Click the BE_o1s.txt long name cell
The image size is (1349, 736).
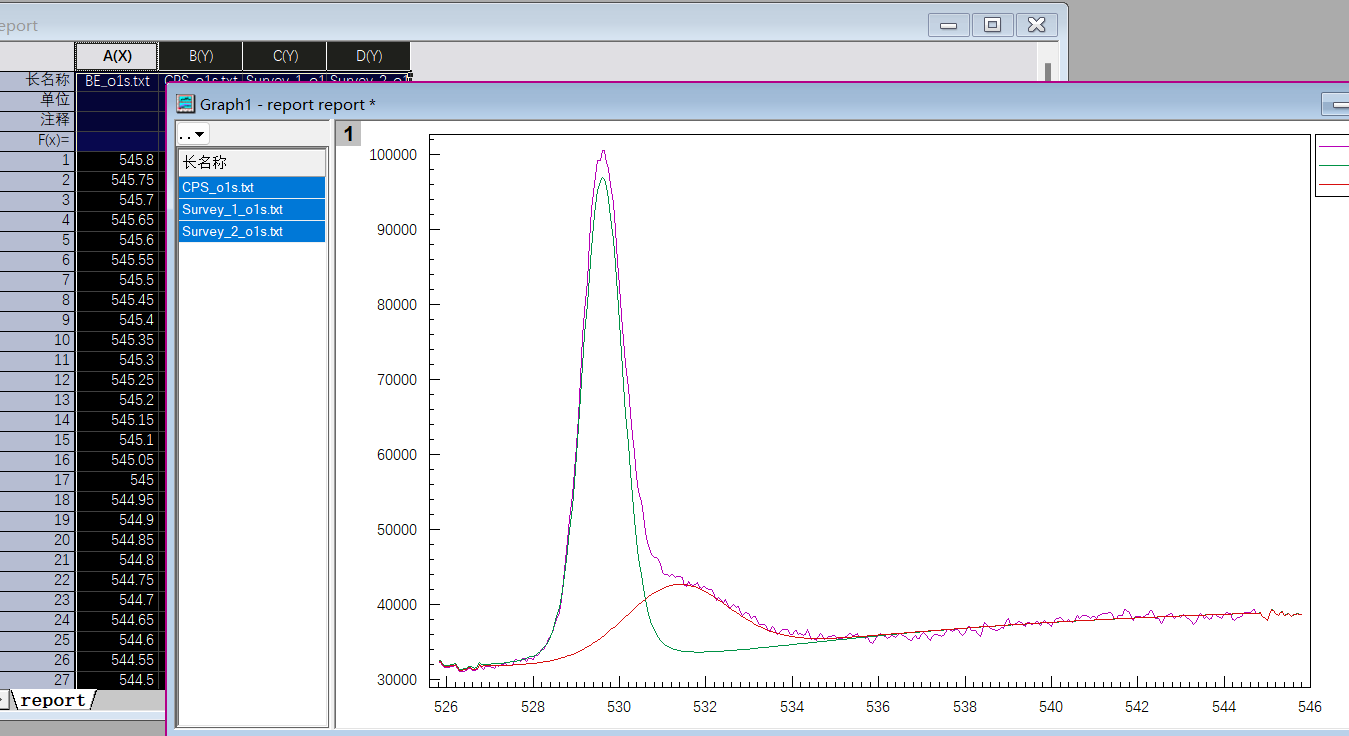click(117, 80)
